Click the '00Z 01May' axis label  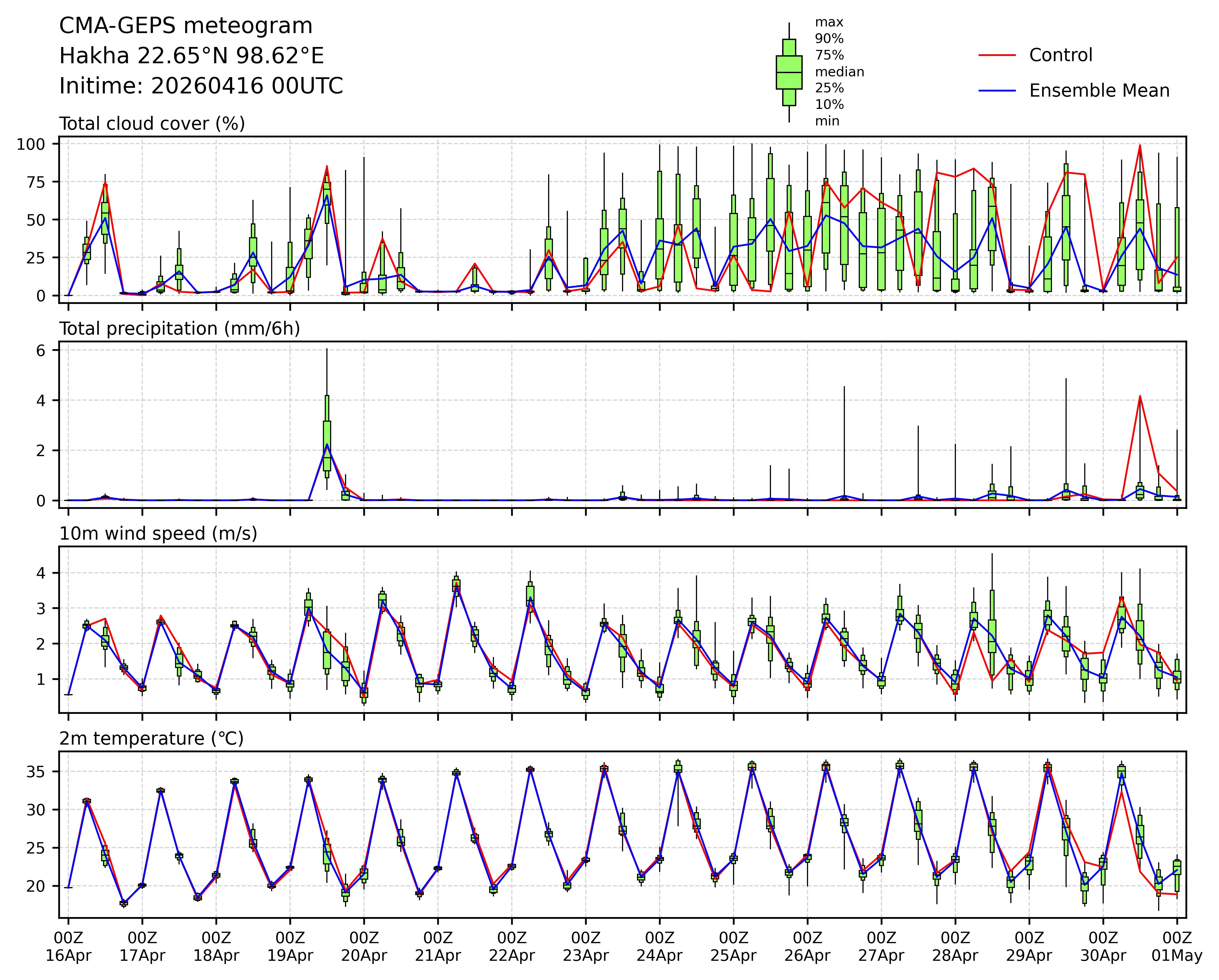tap(1177, 947)
